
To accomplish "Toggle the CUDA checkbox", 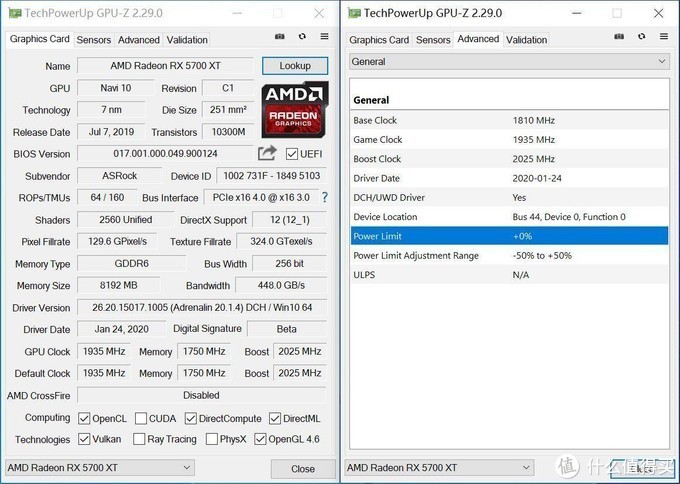I will (x=141, y=419).
